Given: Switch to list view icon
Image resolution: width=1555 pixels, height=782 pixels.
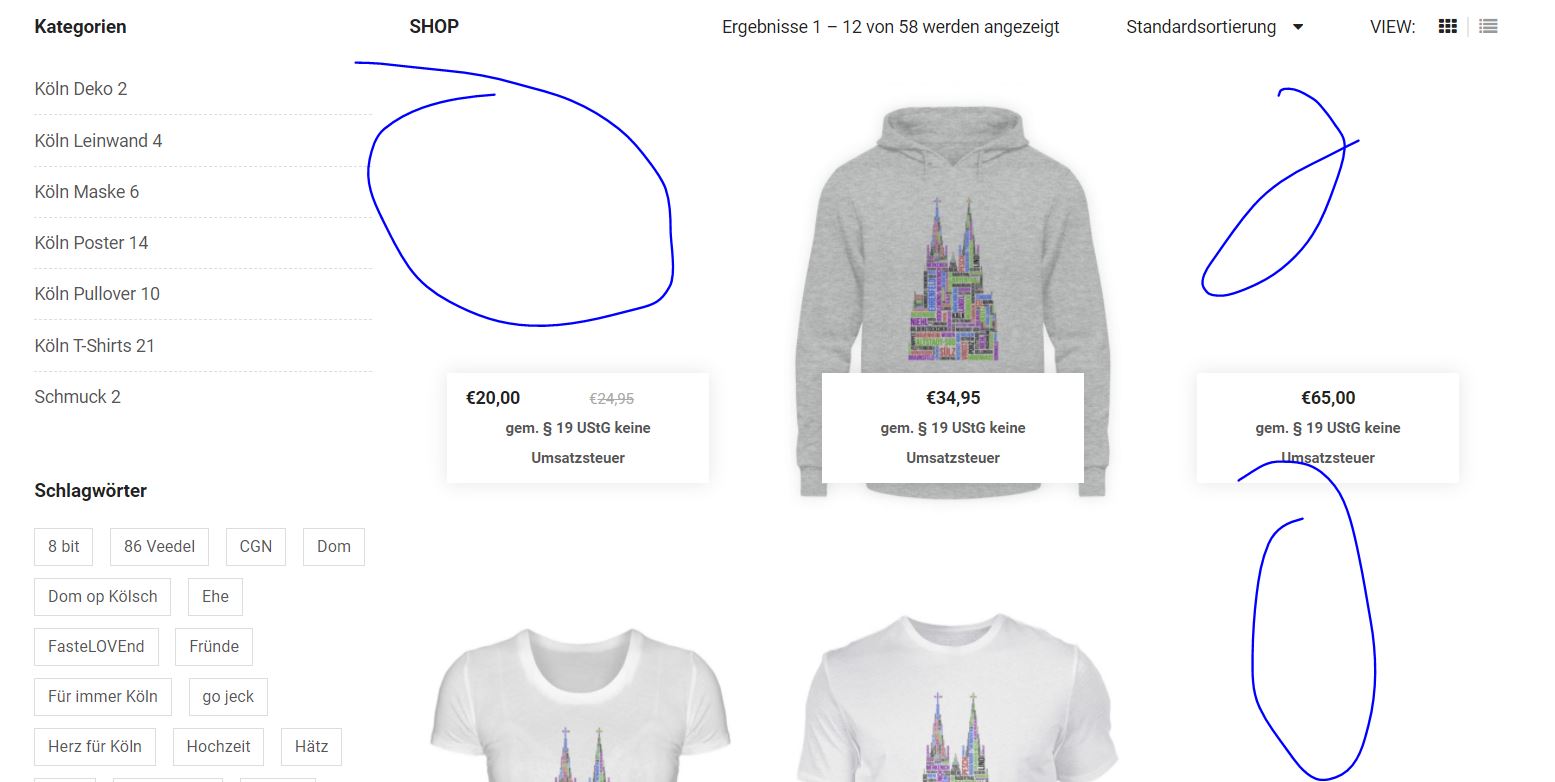Looking at the screenshot, I should click(1488, 27).
